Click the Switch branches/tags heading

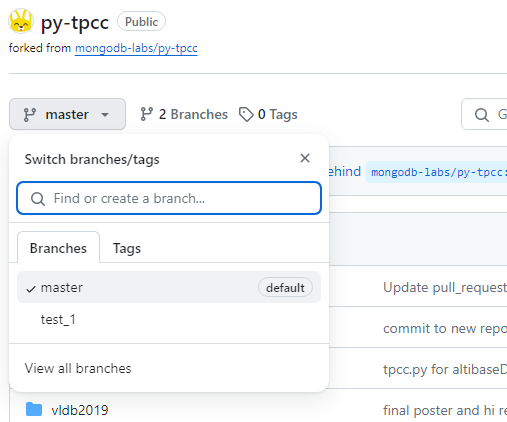[92, 159]
